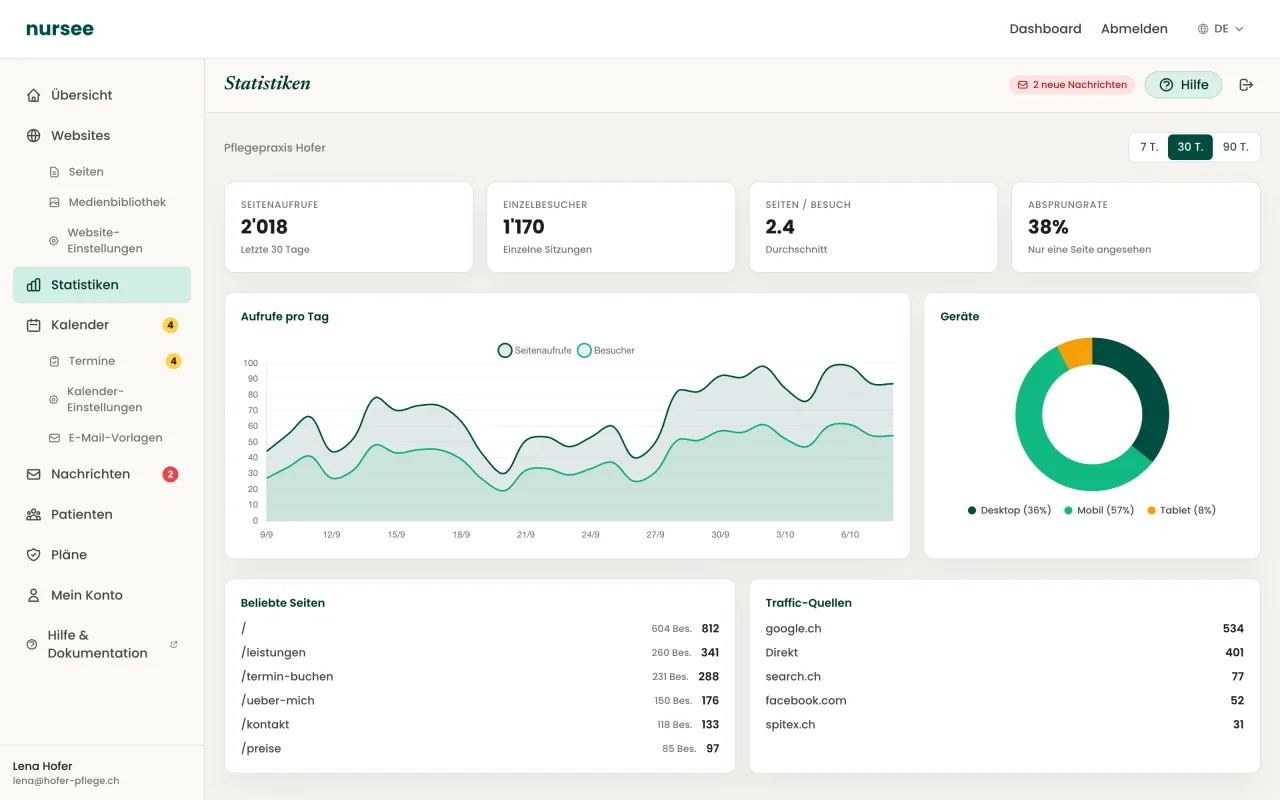The image size is (1280, 800).
Task: Click the nursee logo
Action: (x=60, y=29)
